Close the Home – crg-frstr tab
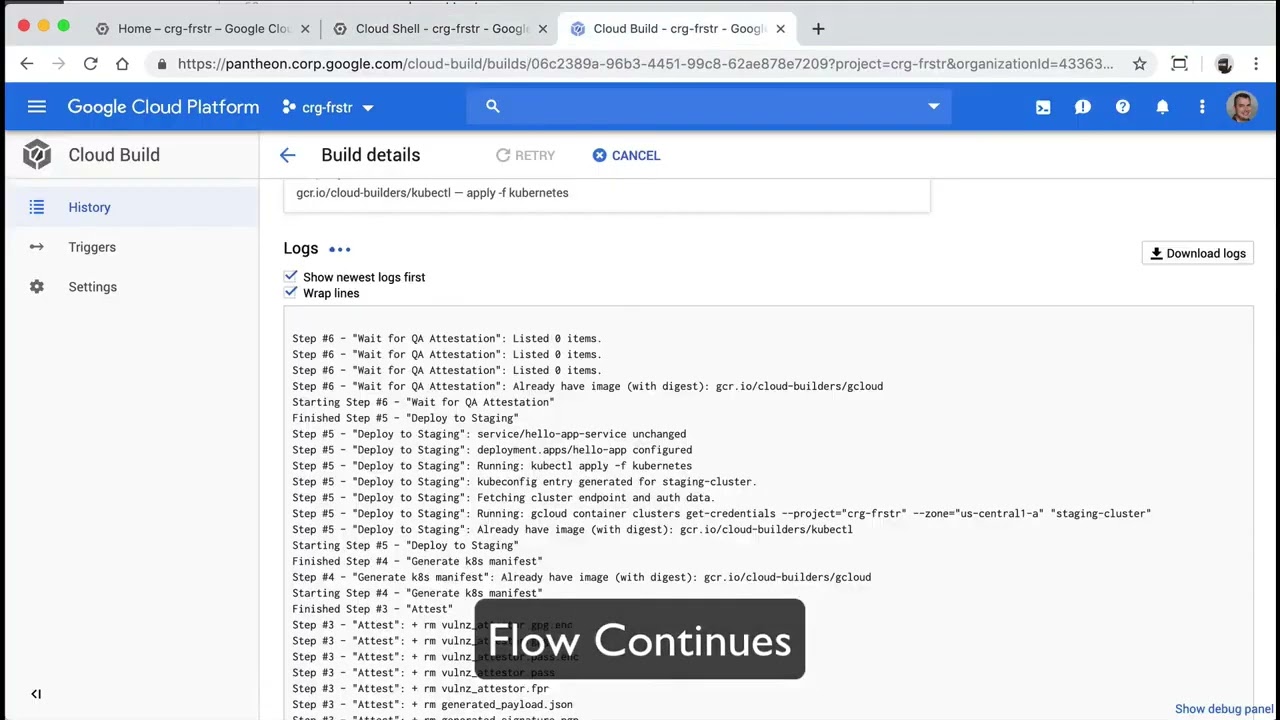The image size is (1280, 720). (x=306, y=29)
